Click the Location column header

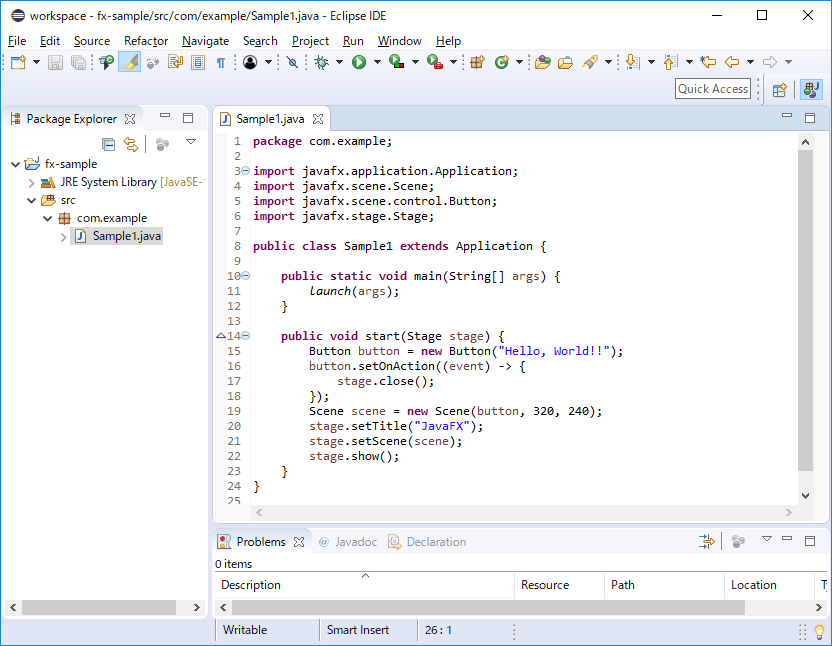coord(769,585)
